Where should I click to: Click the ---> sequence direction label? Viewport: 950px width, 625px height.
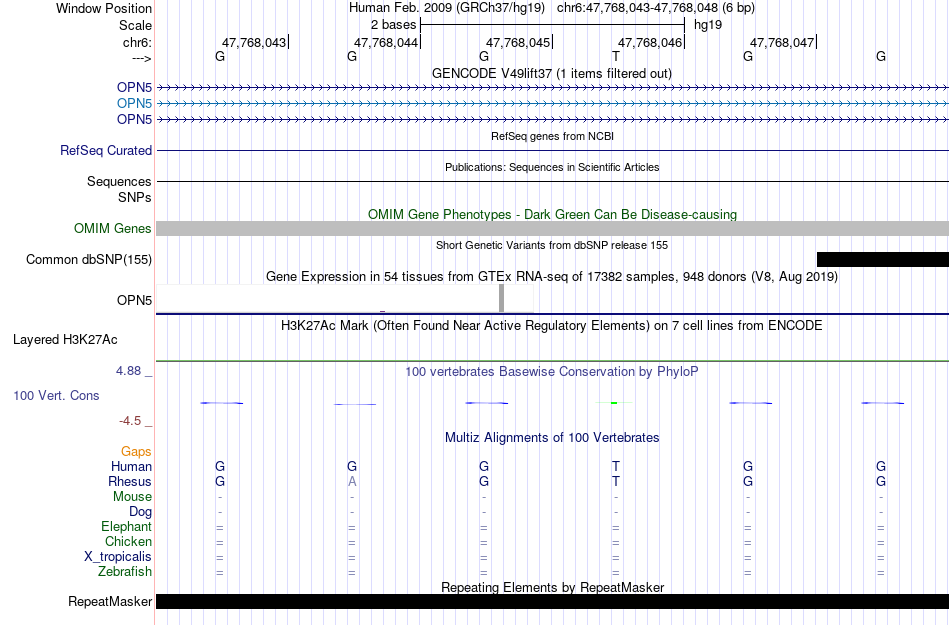(141, 58)
